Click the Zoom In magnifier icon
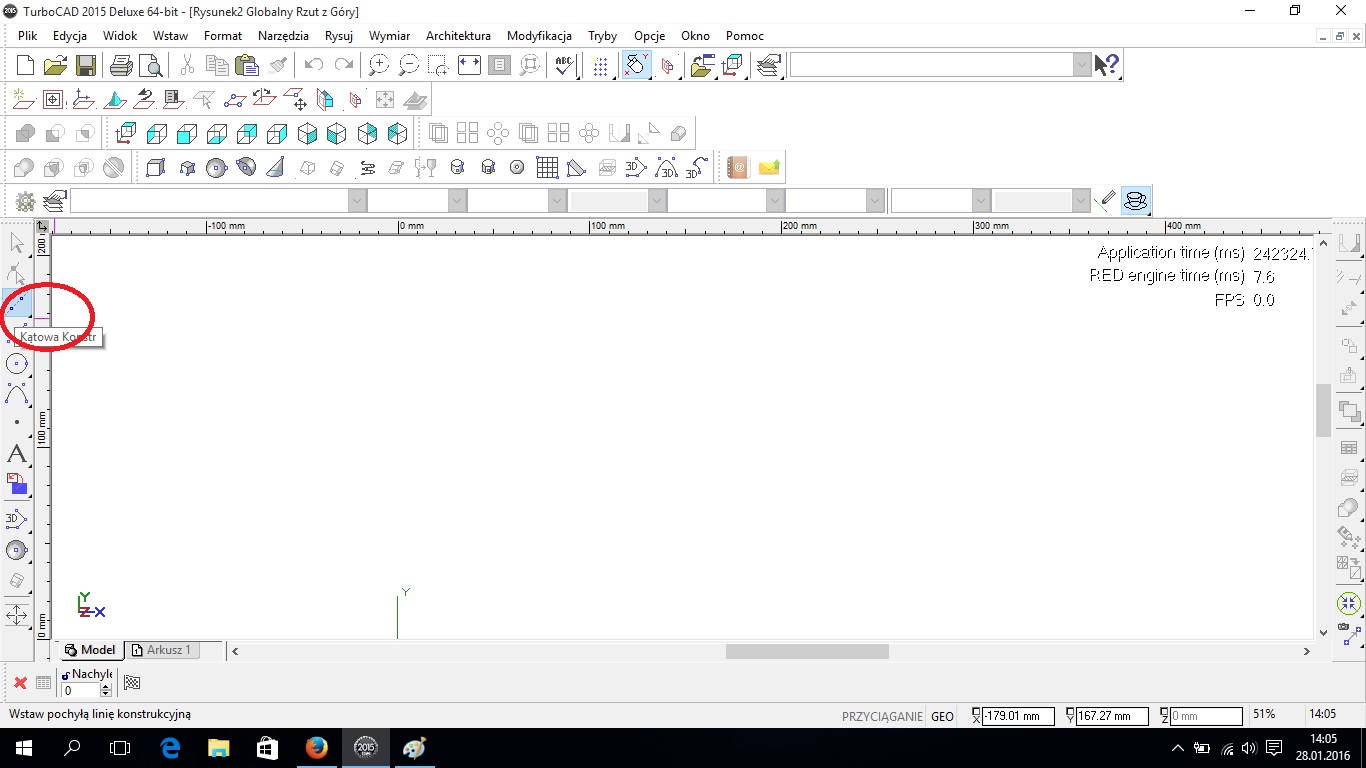 [x=378, y=66]
